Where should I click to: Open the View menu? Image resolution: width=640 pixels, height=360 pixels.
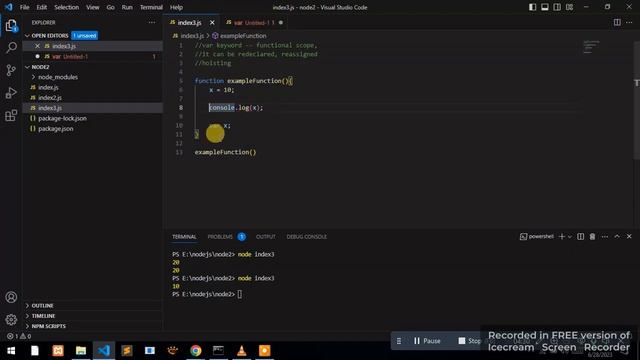93,7
